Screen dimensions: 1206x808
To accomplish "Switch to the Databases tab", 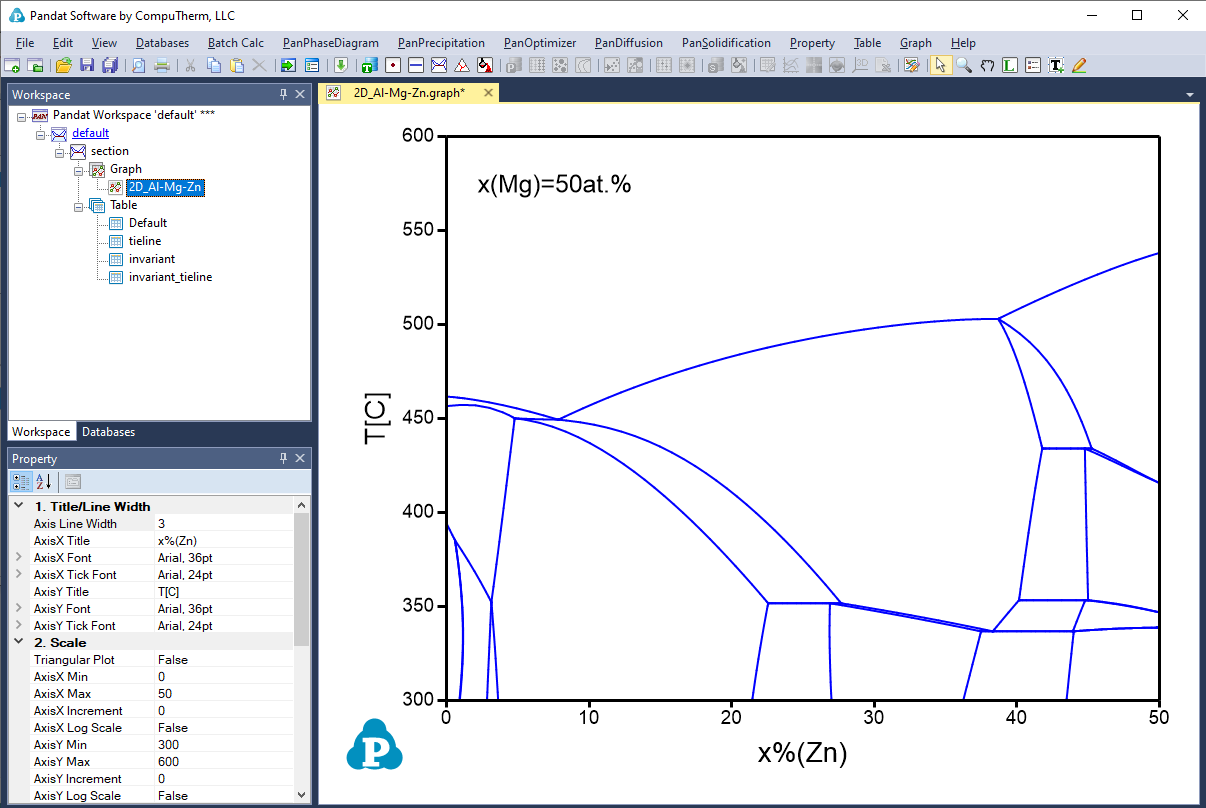I will (x=108, y=432).
